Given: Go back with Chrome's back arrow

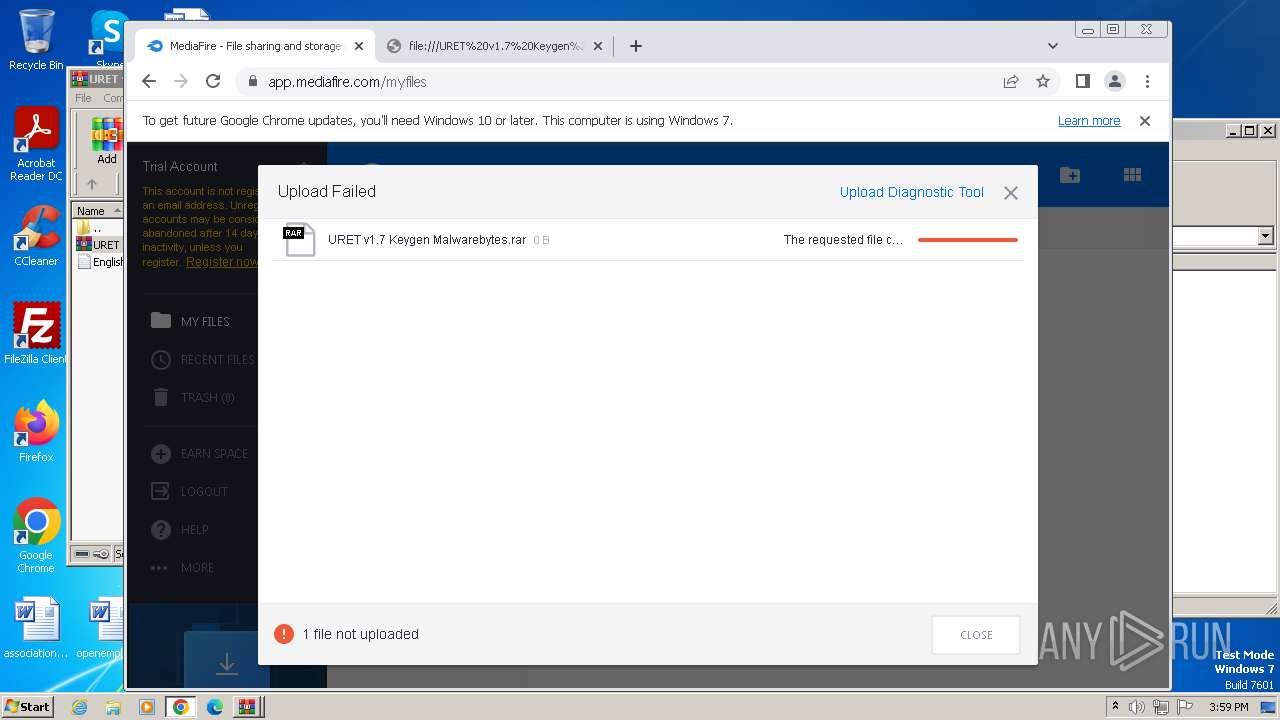Looking at the screenshot, I should click(x=149, y=81).
